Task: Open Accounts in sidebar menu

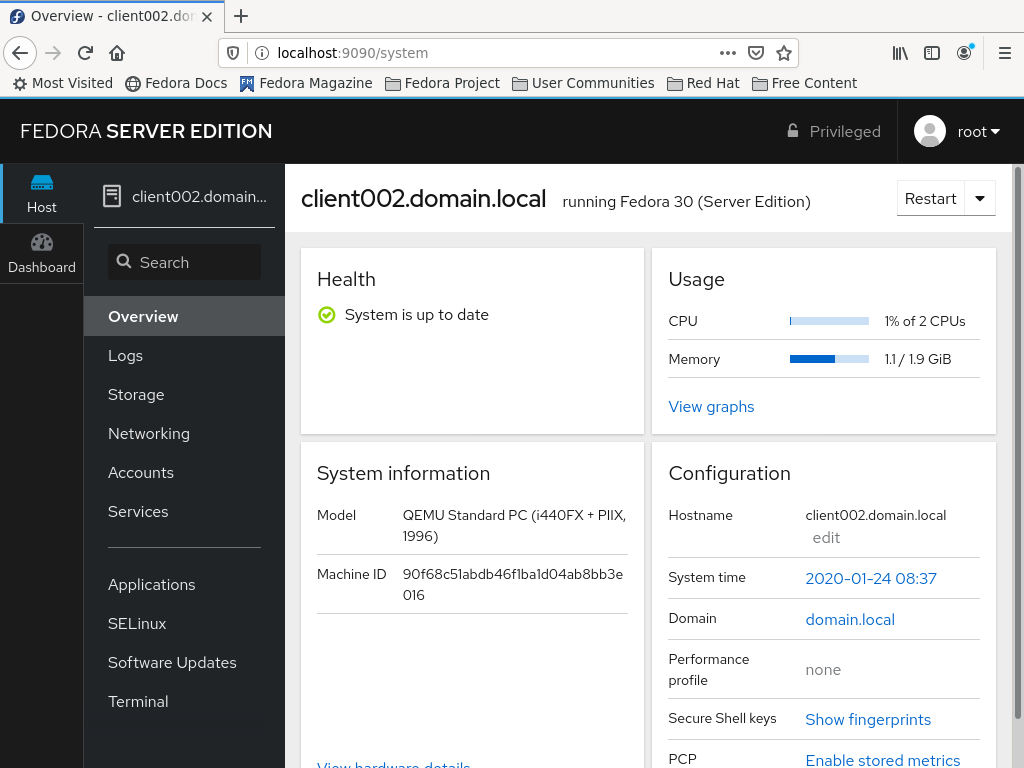Action: 184,473
